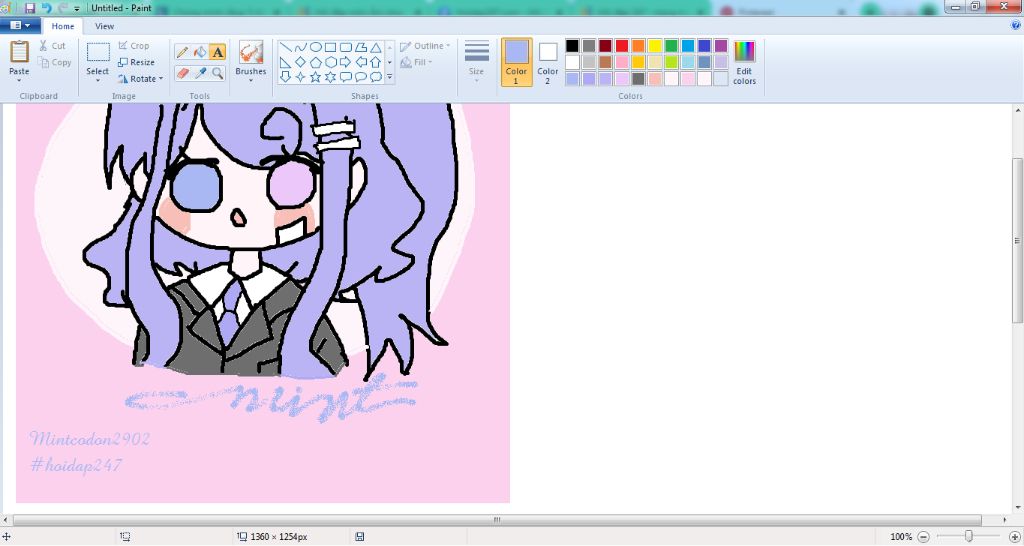Open the shape Fill dropdown

click(416, 62)
